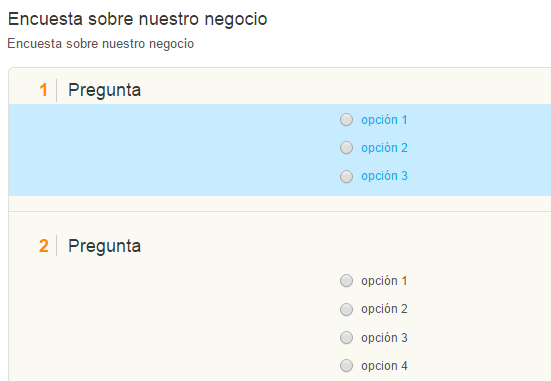Click 'opción 3' label under question 2
The width and height of the screenshot is (551, 381).
[x=384, y=337]
